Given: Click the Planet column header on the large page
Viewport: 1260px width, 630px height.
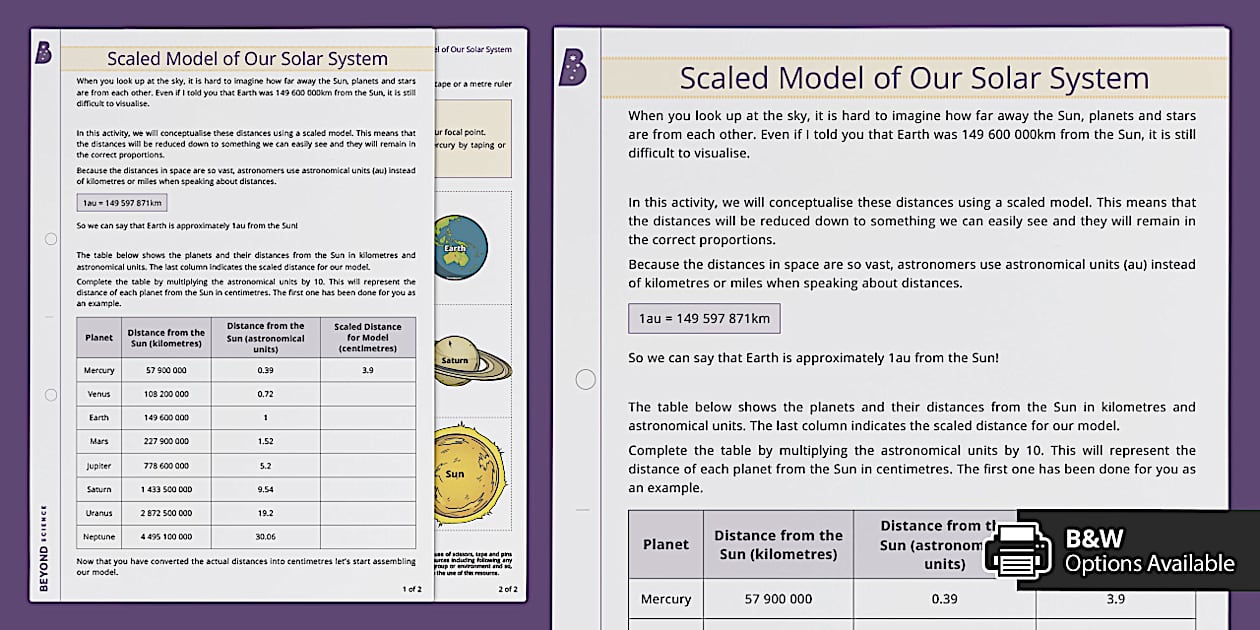Looking at the screenshot, I should 665,544.
